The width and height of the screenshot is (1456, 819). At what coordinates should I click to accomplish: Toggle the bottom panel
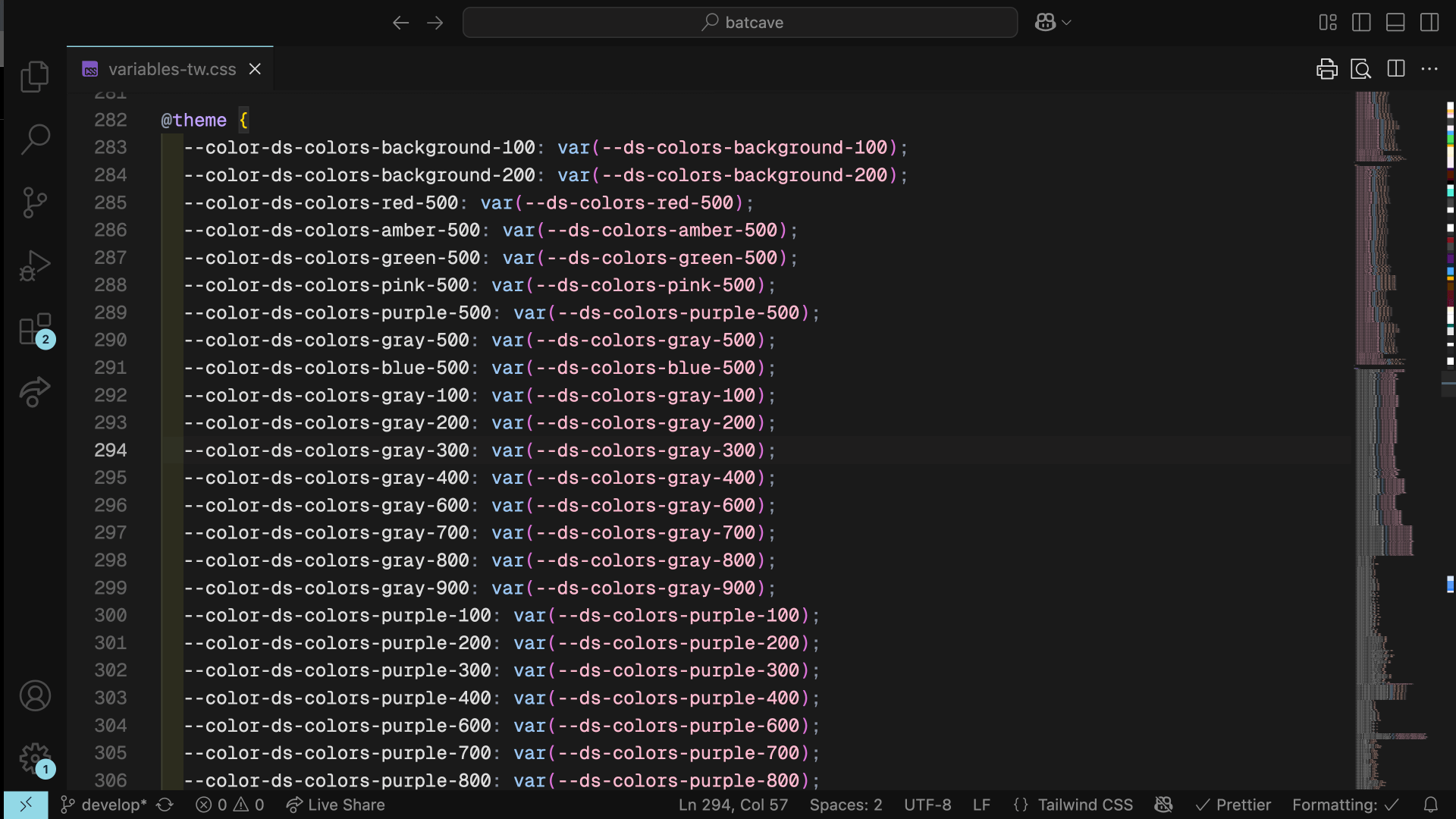1395,23
